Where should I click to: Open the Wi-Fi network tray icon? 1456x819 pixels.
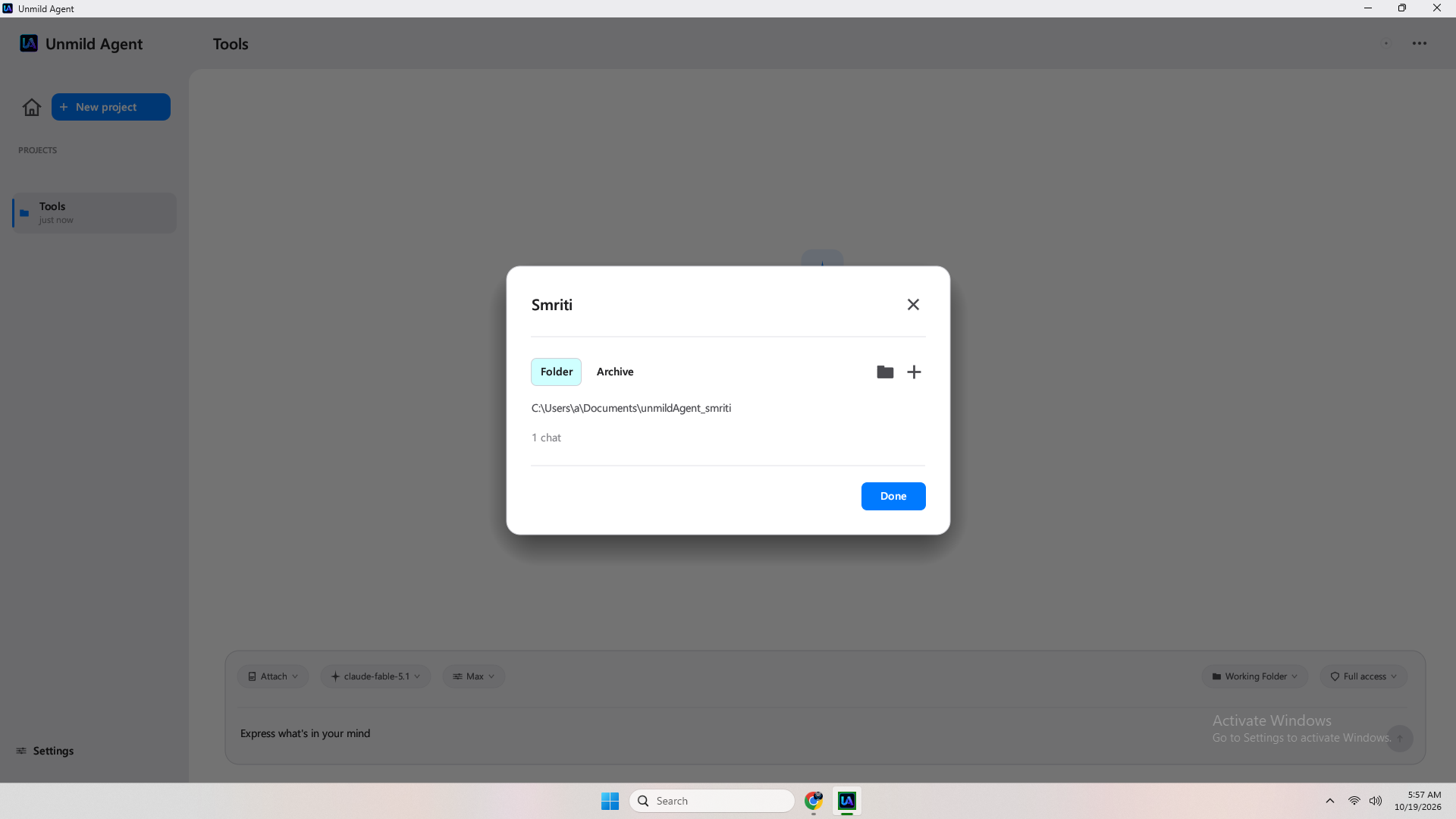click(1354, 801)
